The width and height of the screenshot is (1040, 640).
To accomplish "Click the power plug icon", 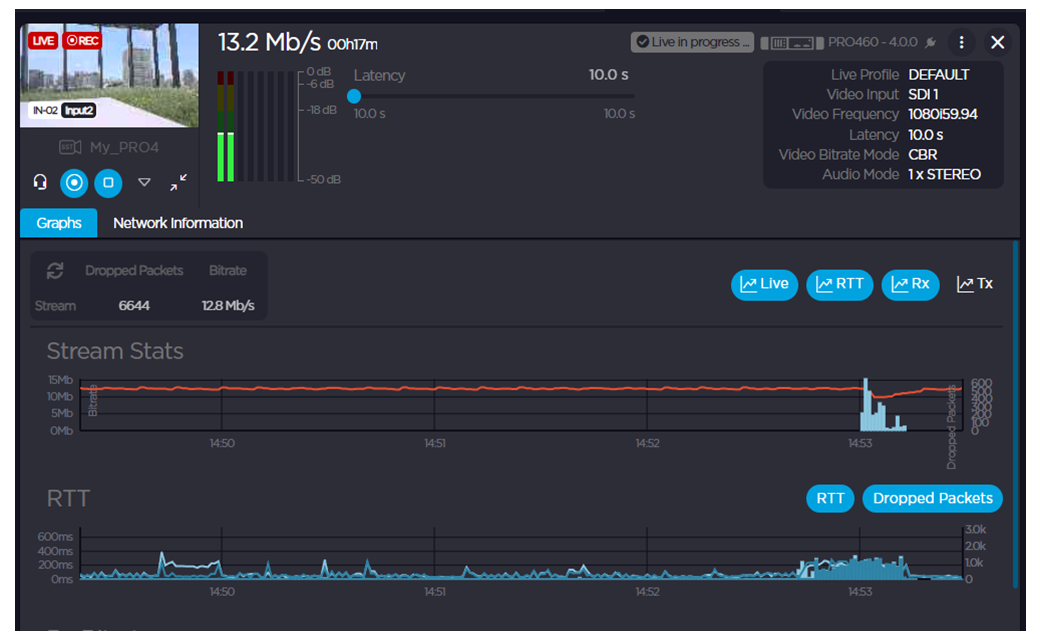I will (x=931, y=42).
